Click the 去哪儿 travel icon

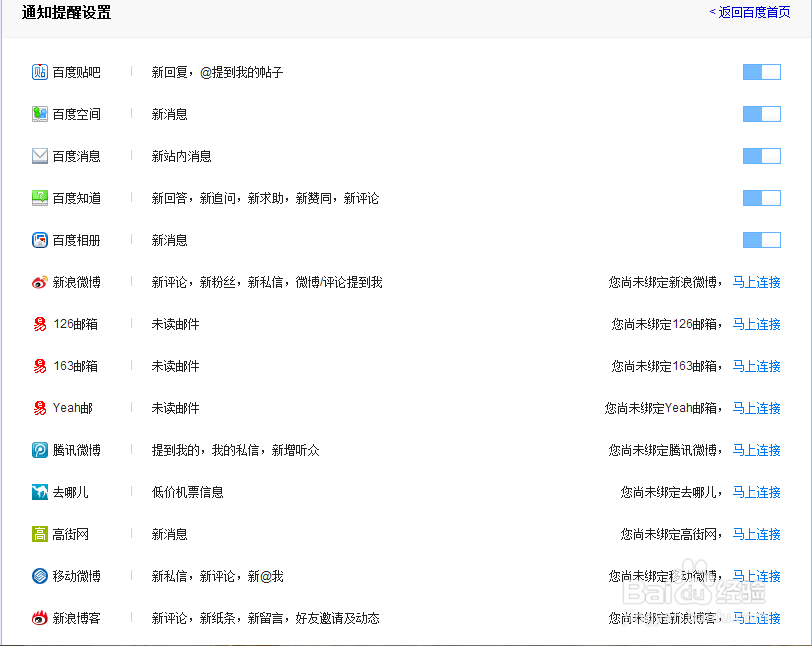[37, 492]
